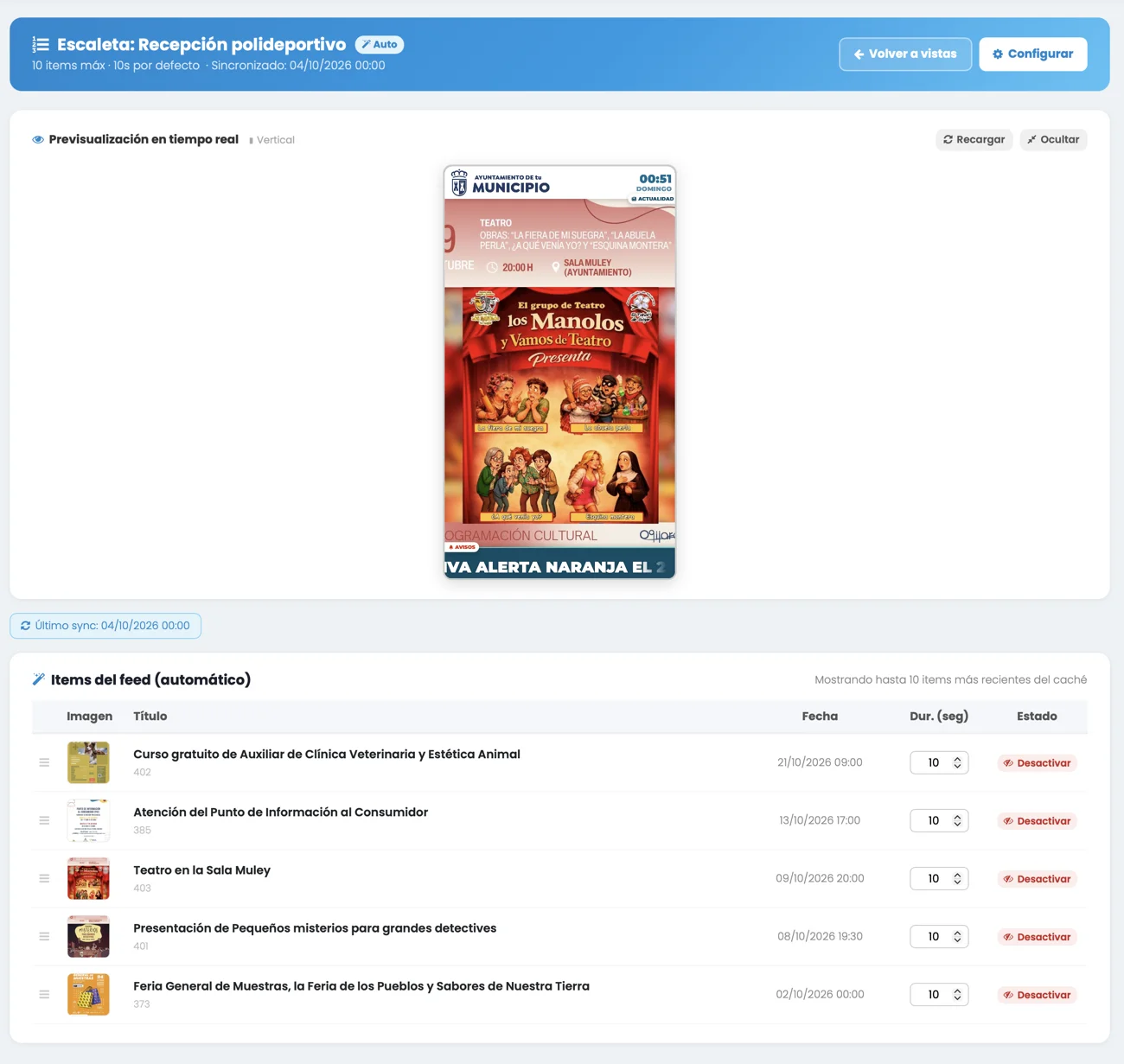Click the Escaleta list icon in header
The image size is (1124, 1064).
pos(41,44)
